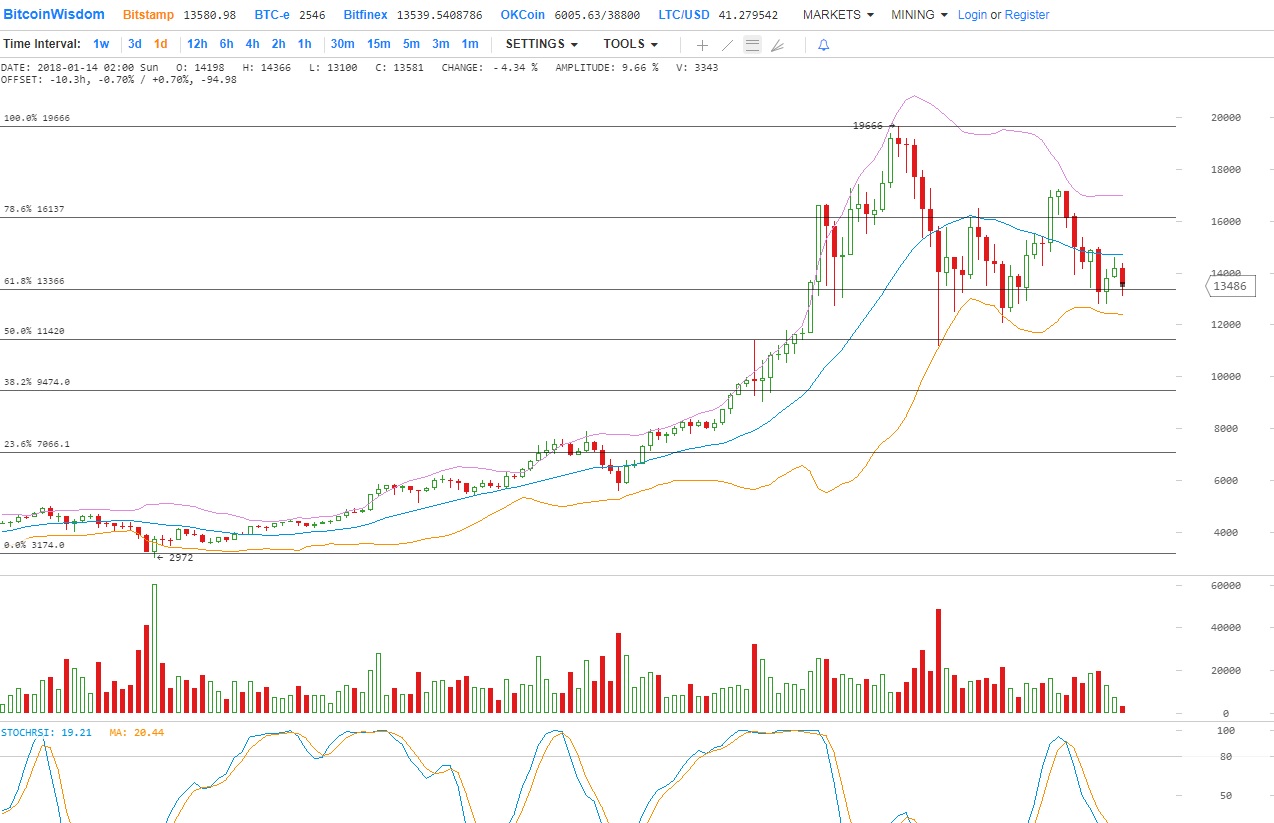Viewport: 1274px width, 823px height.
Task: Switch chart to 30m interval
Action: [x=342, y=44]
